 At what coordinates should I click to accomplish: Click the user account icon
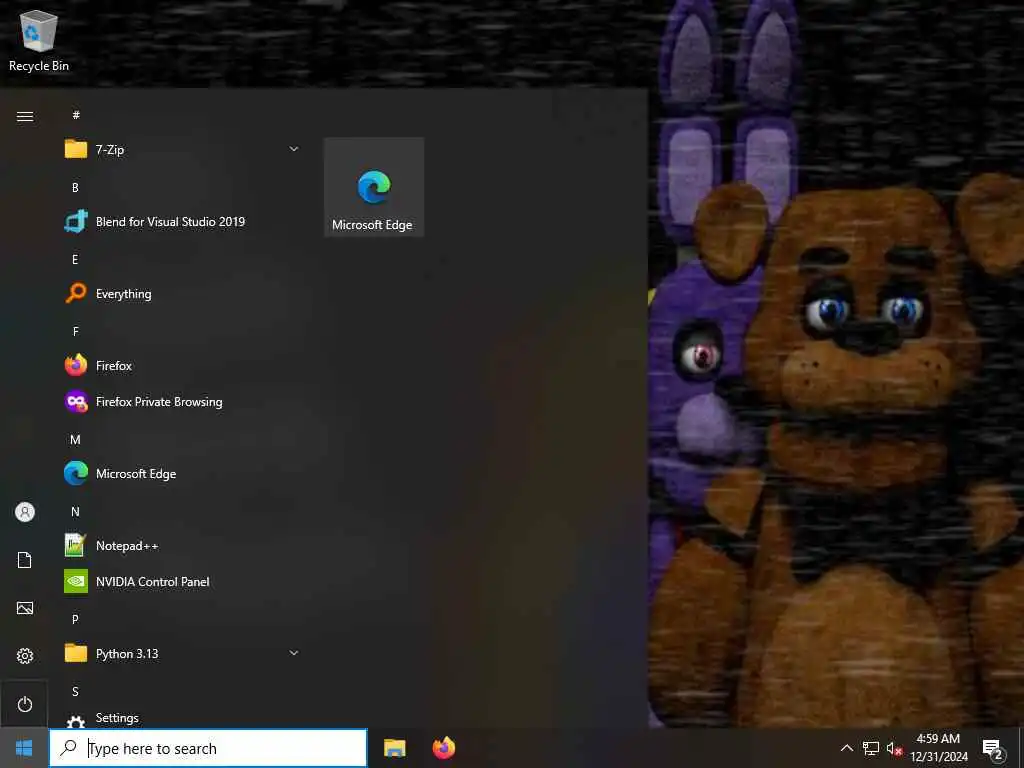(x=25, y=512)
